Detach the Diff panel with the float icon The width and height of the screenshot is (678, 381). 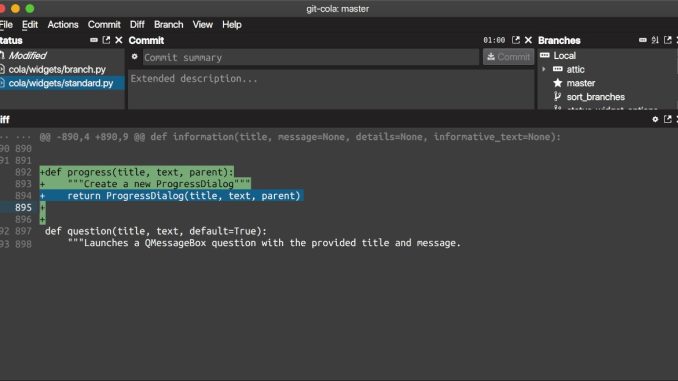coord(668,119)
